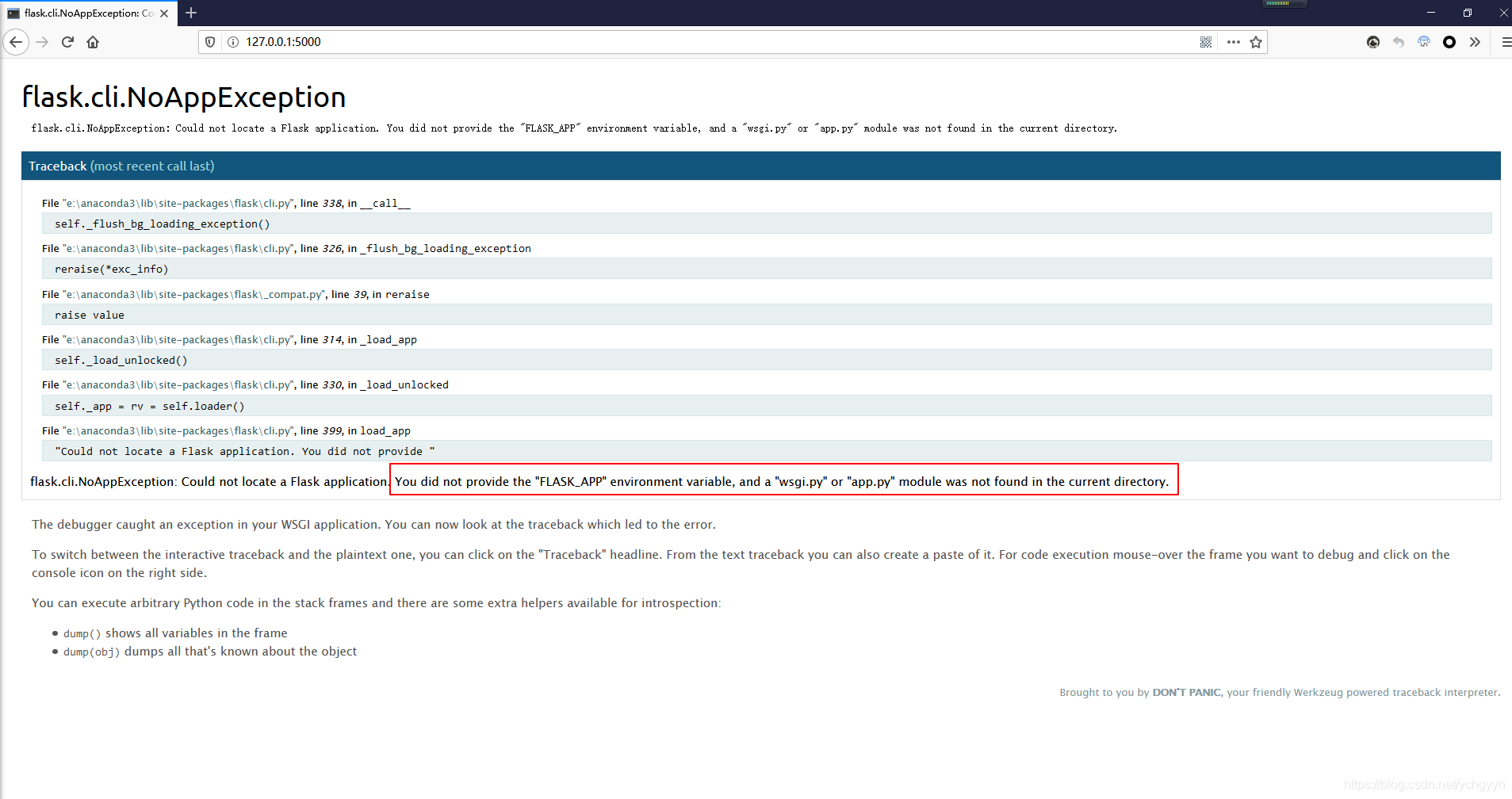Click the large flask.cli.NoAppException page heading
Screen dimensions: 1512x799
184,97
